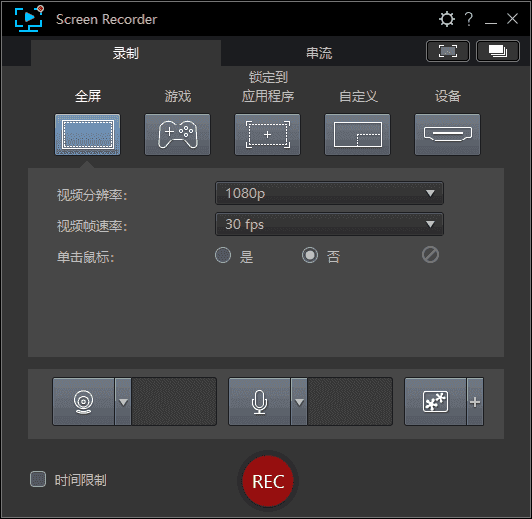532x519 pixels.
Task: Start recording with the REC button
Action: [268, 481]
